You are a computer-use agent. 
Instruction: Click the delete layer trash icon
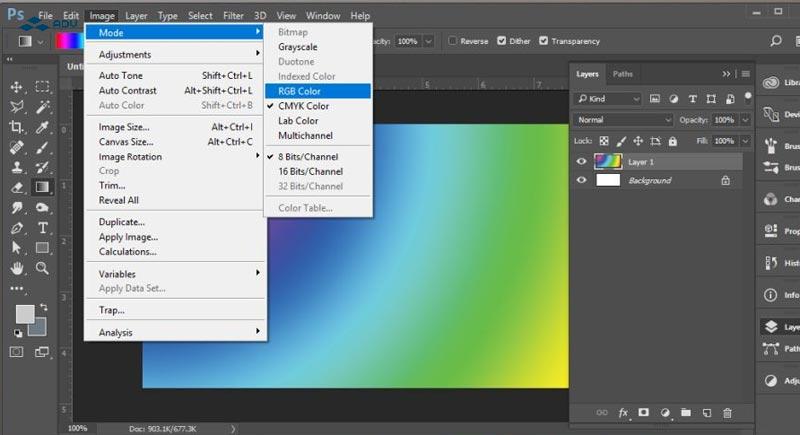click(x=727, y=412)
